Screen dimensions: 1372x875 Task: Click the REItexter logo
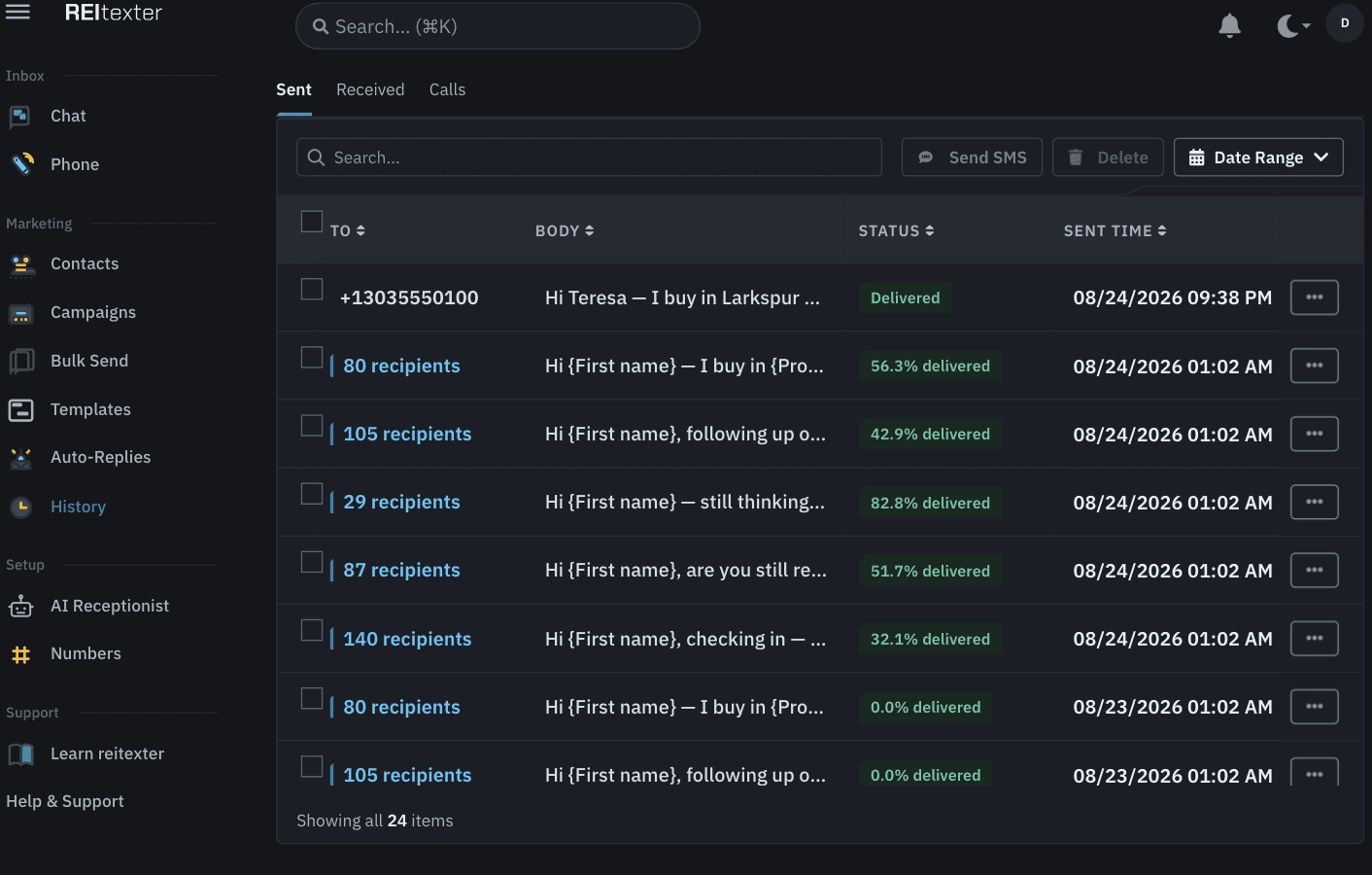pyautogui.click(x=114, y=13)
